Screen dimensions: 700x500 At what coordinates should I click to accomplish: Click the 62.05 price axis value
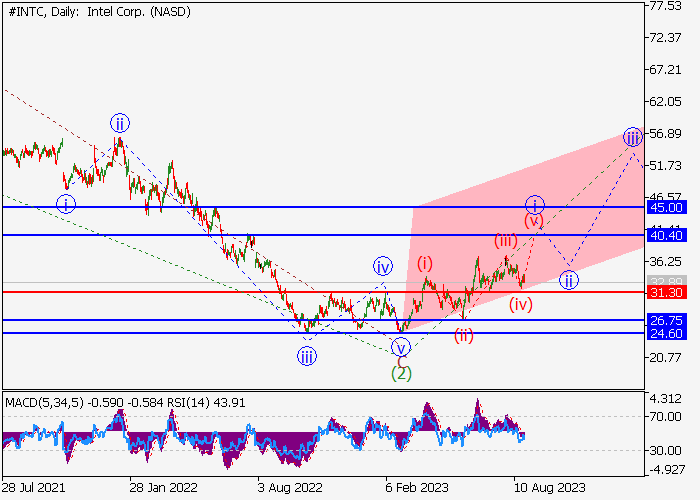pyautogui.click(x=666, y=102)
